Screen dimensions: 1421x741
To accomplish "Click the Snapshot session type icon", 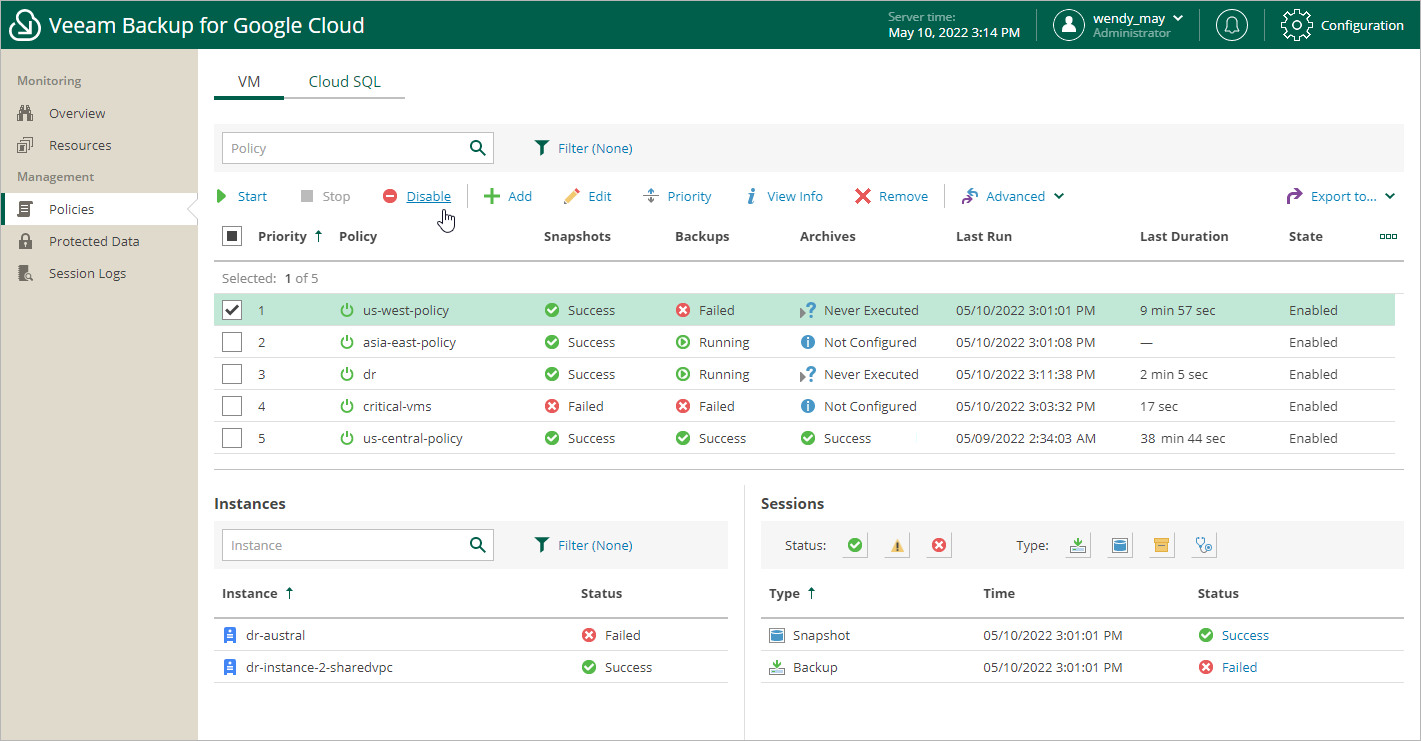I will [x=777, y=635].
